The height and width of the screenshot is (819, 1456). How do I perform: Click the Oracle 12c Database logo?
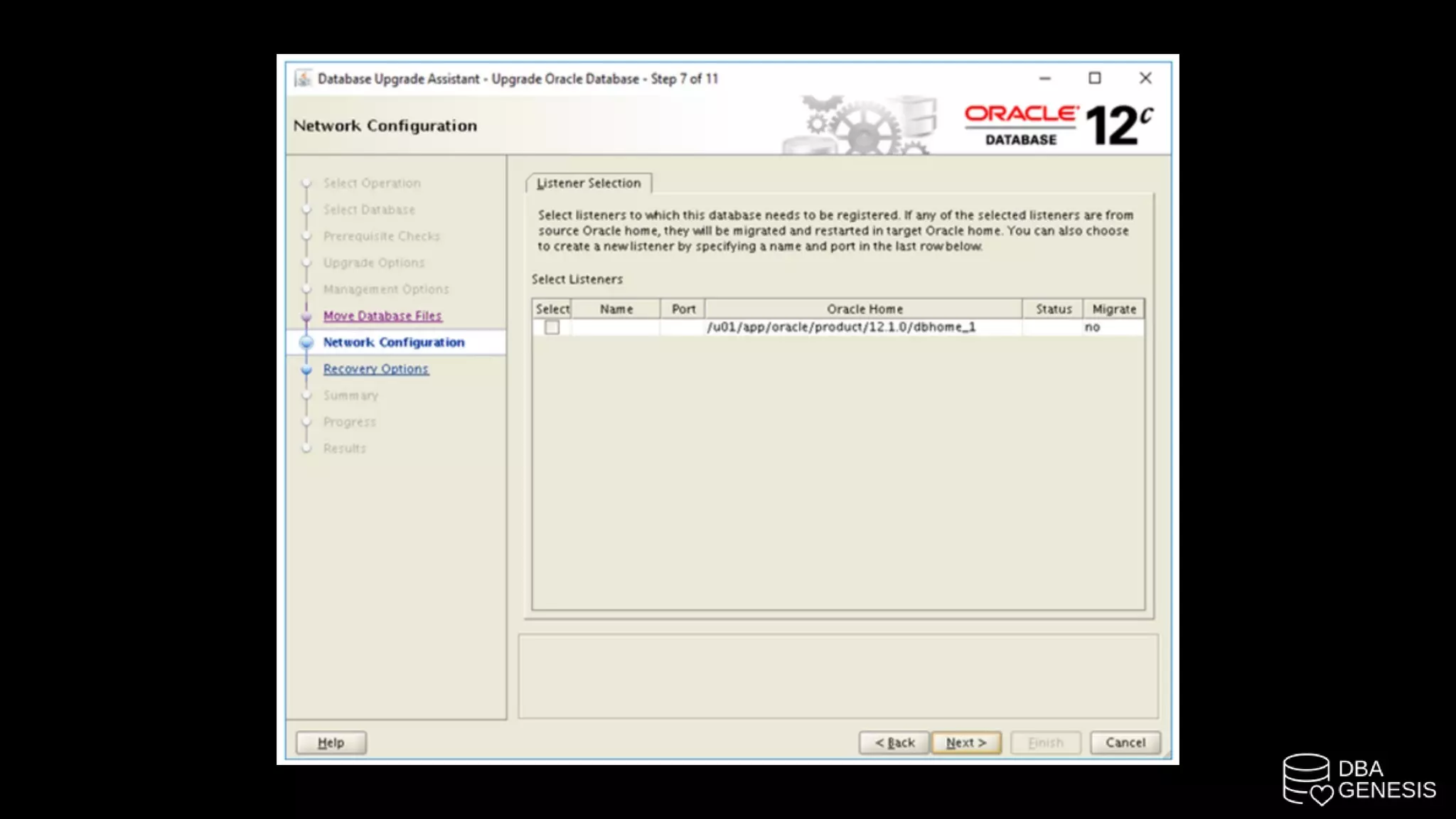[1058, 125]
